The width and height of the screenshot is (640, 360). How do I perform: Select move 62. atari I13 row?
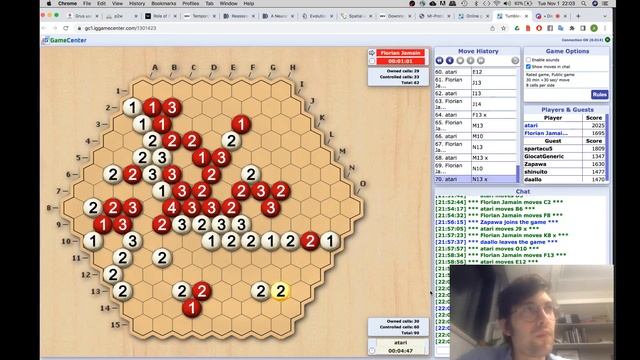pyautogui.click(x=476, y=93)
